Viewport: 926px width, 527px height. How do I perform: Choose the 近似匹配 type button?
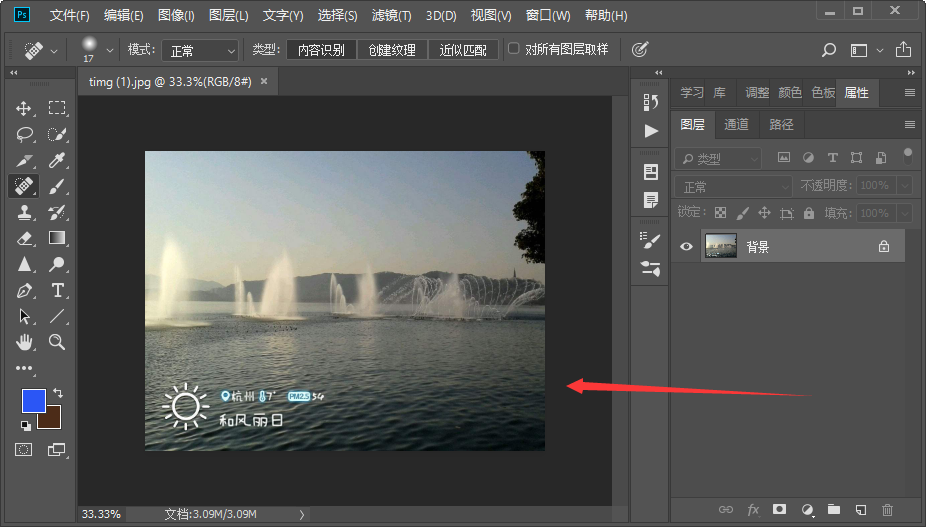[x=463, y=50]
